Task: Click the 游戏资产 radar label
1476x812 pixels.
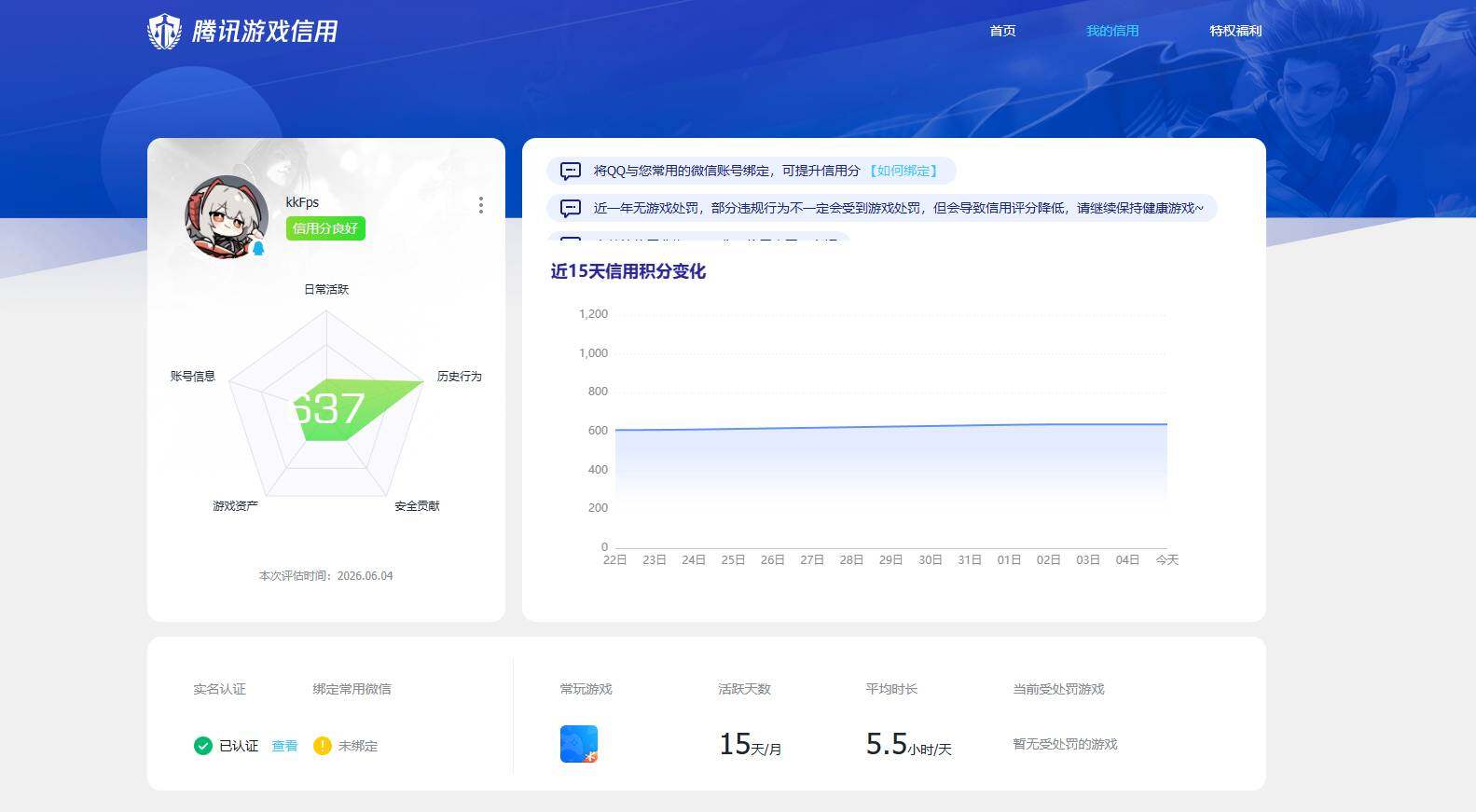Action: (235, 506)
